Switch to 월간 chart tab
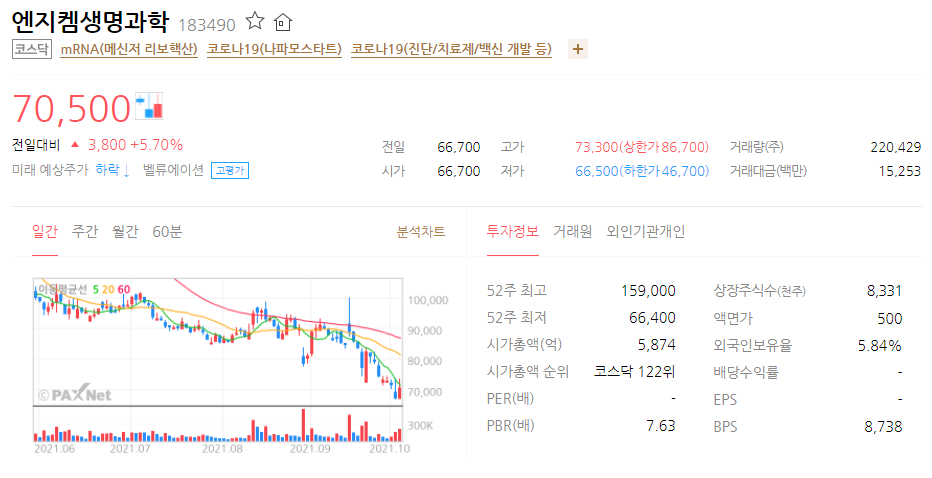The image size is (932, 478). (x=125, y=231)
